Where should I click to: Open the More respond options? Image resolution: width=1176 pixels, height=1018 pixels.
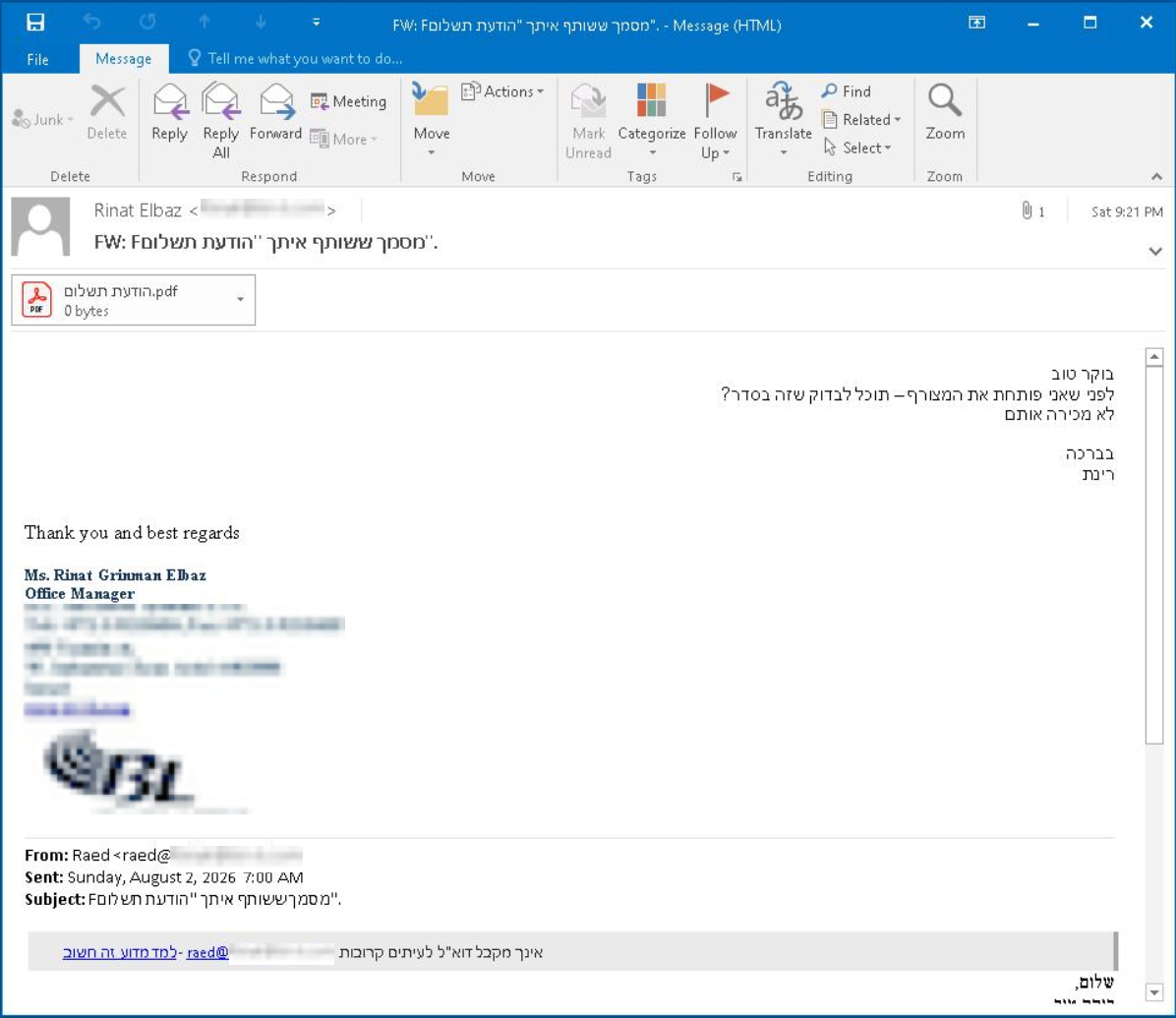(344, 139)
